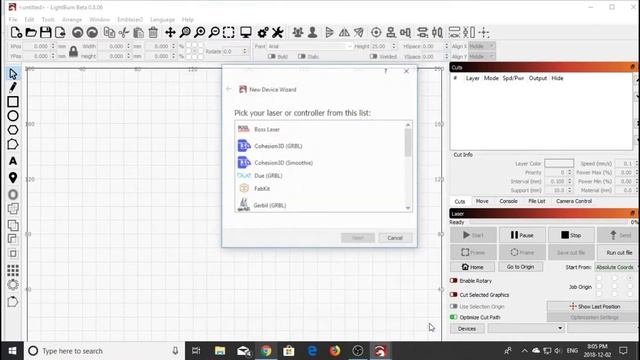Open the Arrange menu
This screenshot has width=640, height=360.
72,20
